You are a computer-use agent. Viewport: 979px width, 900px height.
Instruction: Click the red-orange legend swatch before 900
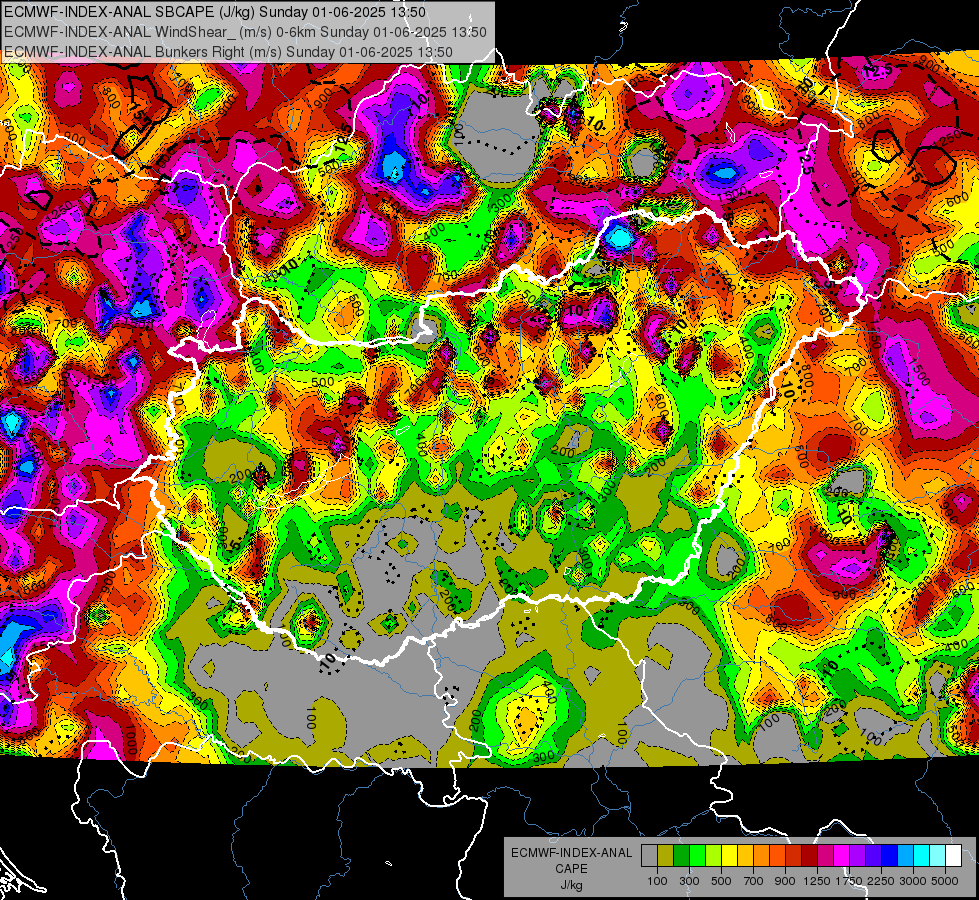[777, 856]
